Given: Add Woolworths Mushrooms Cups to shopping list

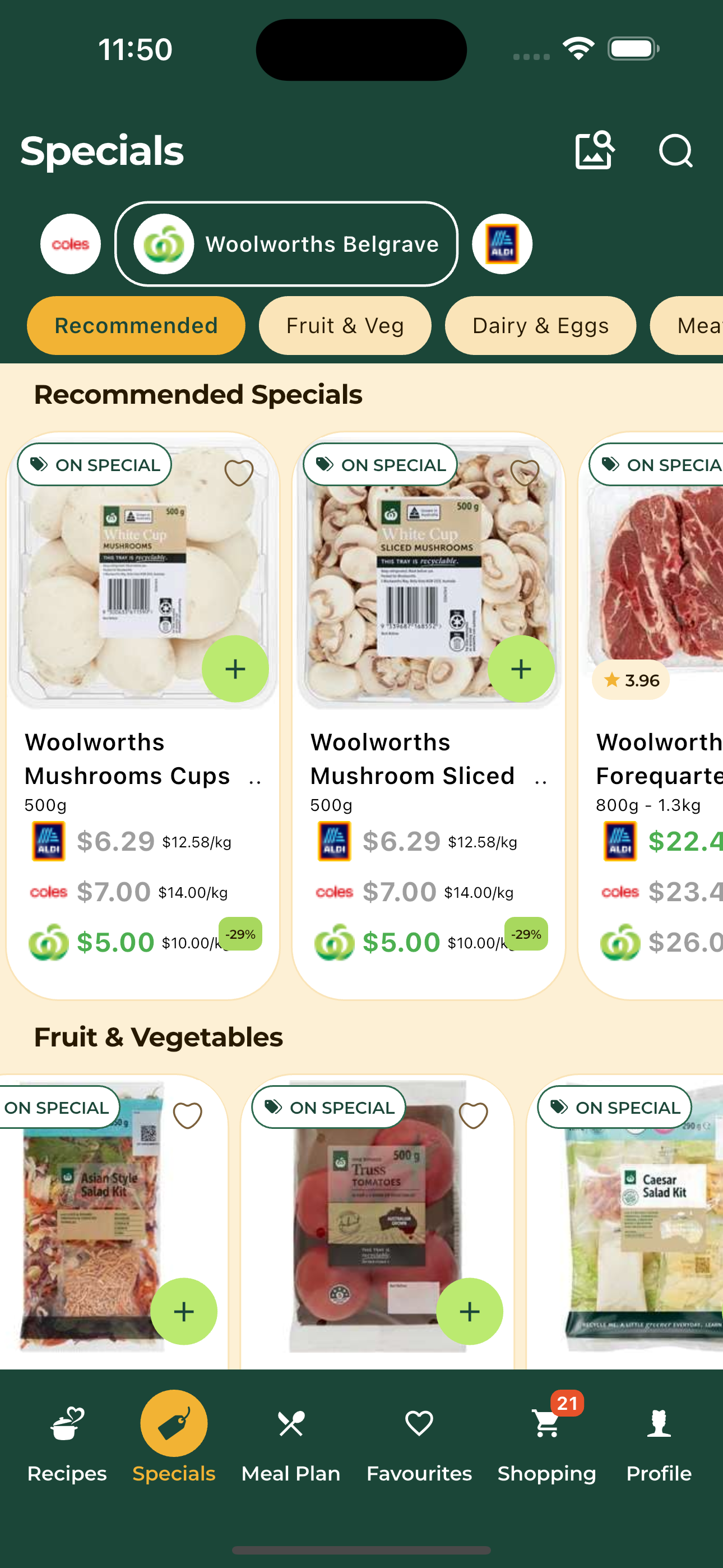Looking at the screenshot, I should pos(235,668).
